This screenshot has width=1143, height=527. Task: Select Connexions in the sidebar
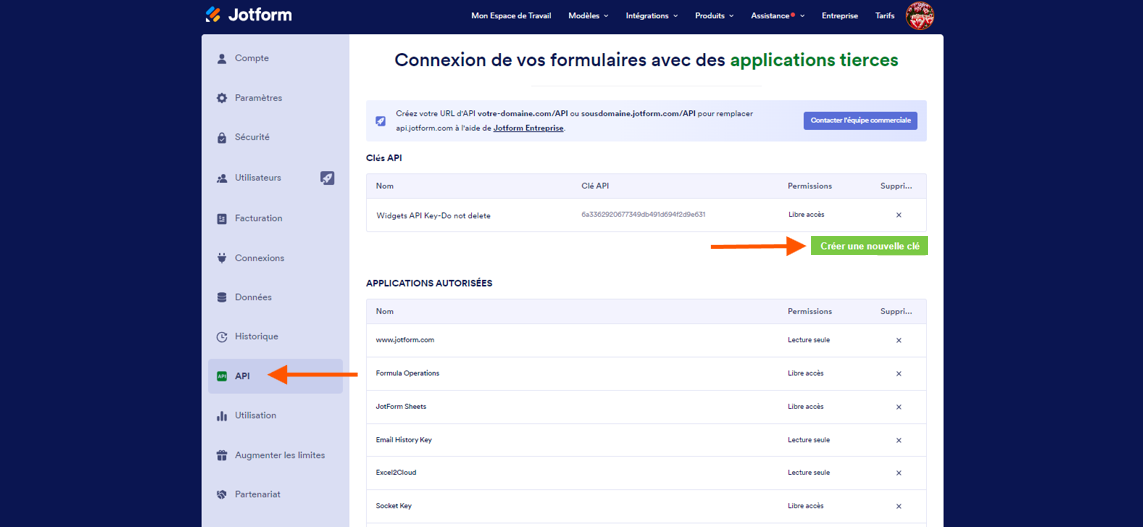point(276,258)
